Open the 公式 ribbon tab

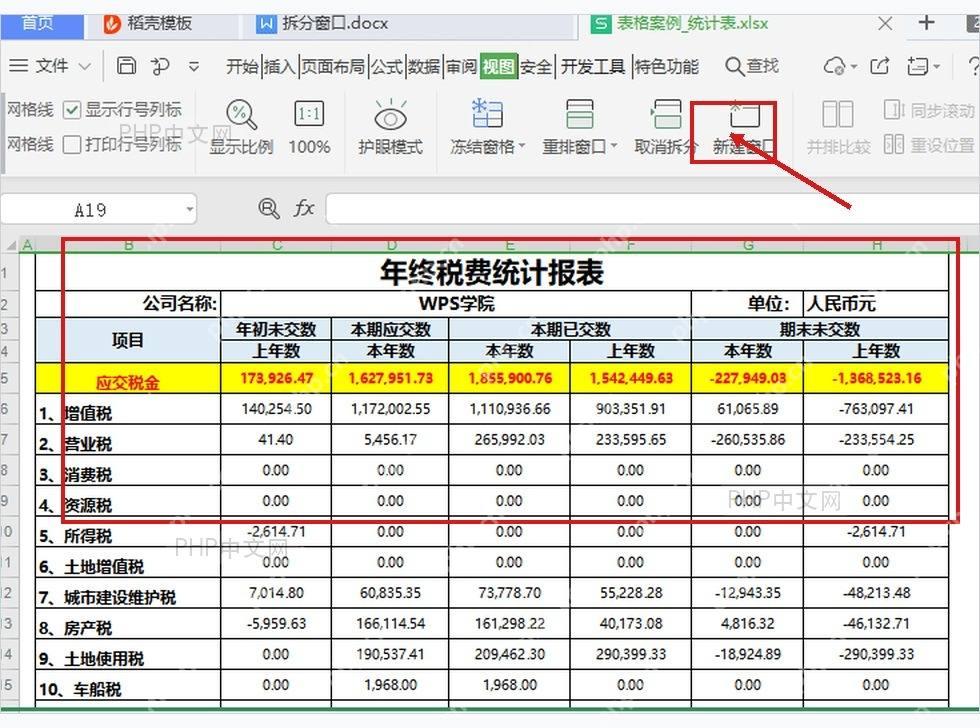[x=387, y=66]
